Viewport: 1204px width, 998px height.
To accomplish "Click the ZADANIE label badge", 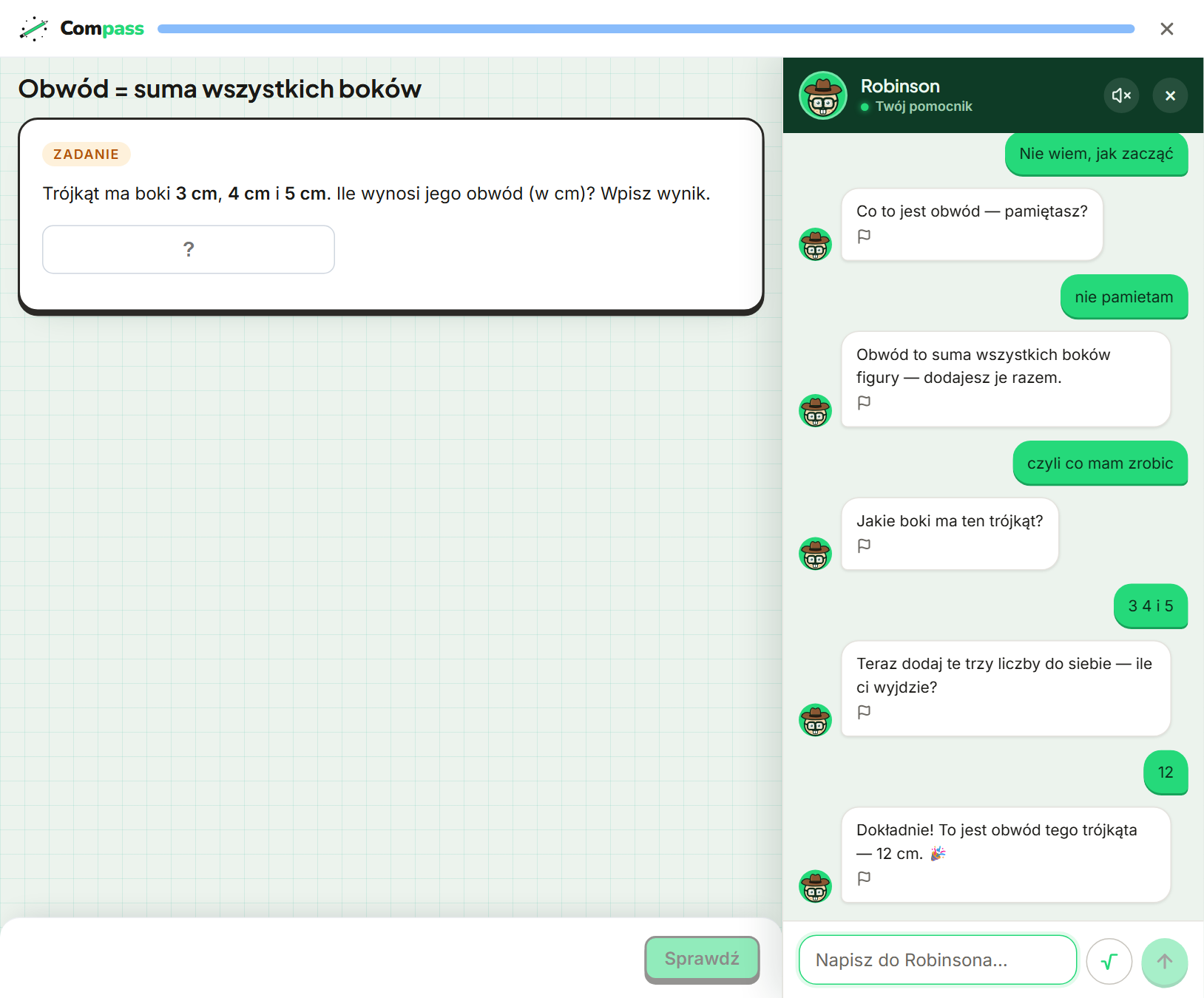I will coord(87,154).
